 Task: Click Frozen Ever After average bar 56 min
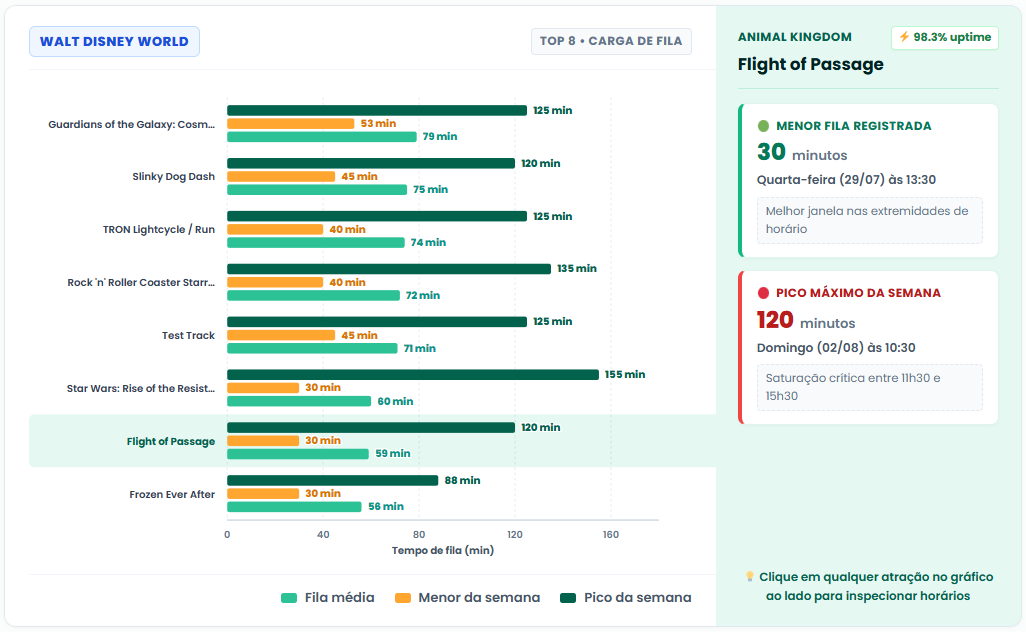tap(294, 507)
